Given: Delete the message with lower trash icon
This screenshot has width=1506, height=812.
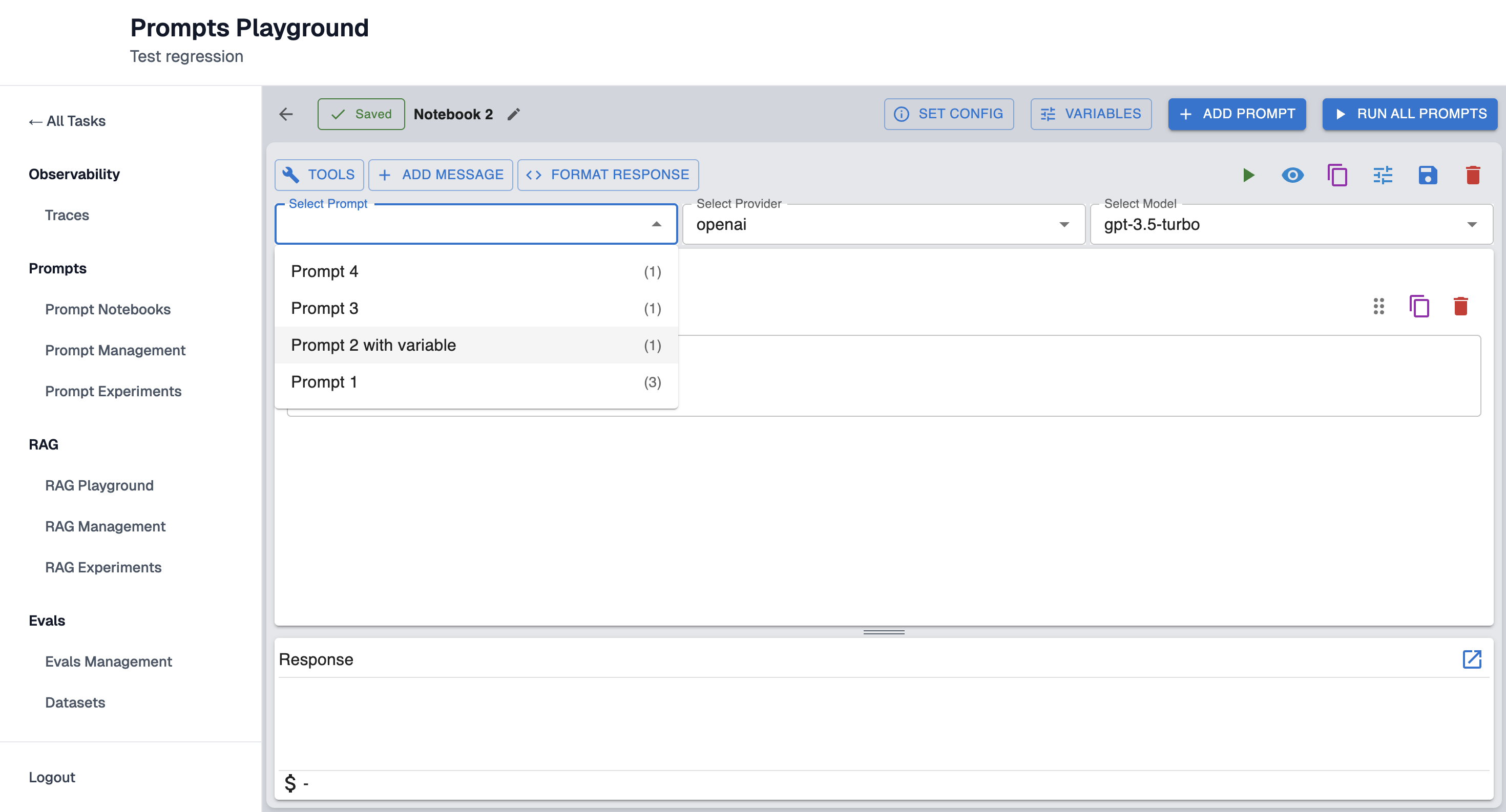Looking at the screenshot, I should (1460, 306).
